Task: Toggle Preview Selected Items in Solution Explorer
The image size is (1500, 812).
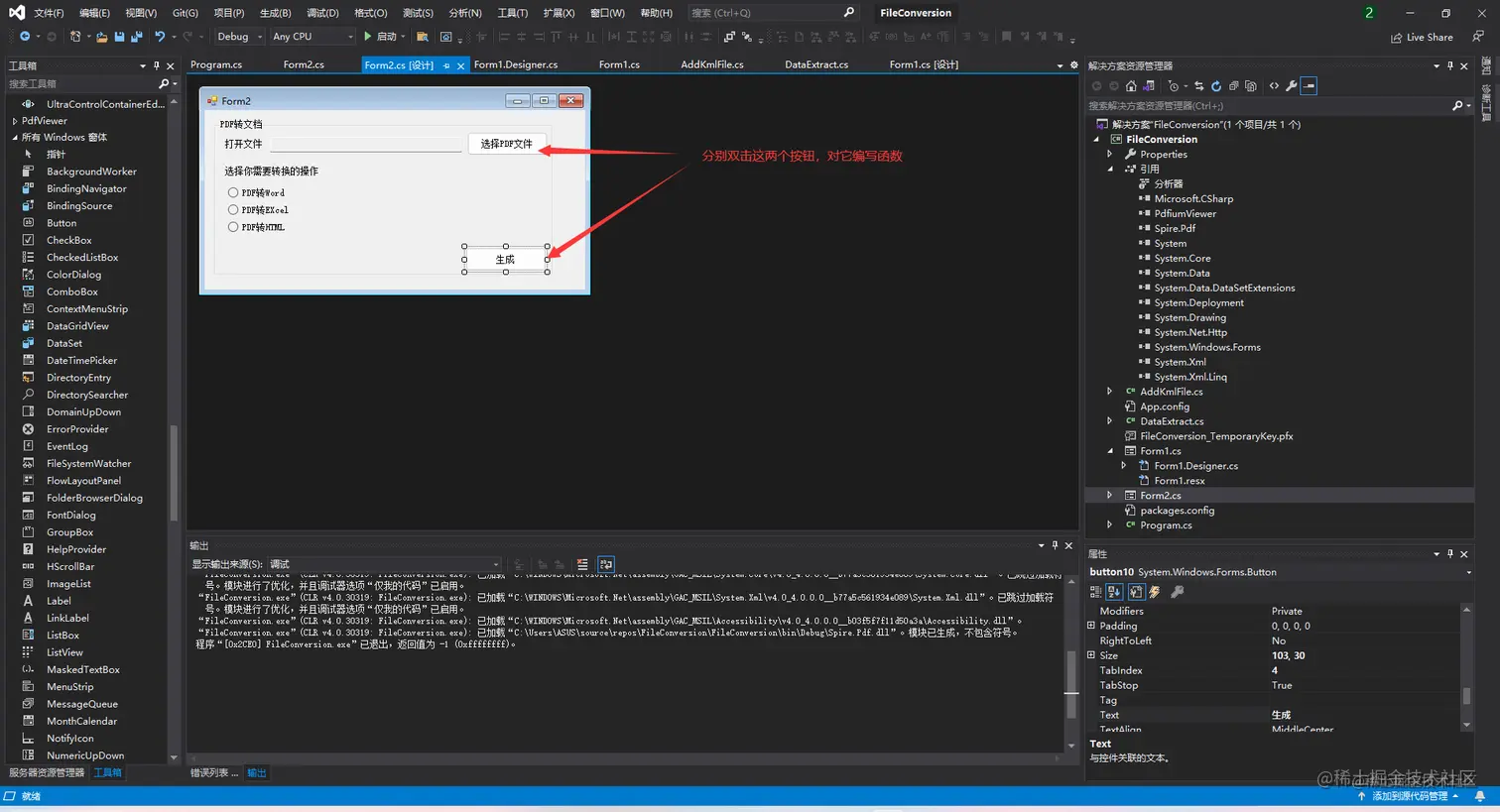Action: (x=1309, y=86)
